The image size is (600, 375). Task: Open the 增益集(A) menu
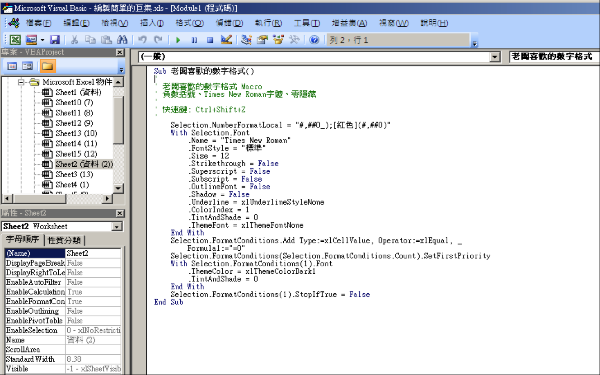pyautogui.click(x=349, y=23)
